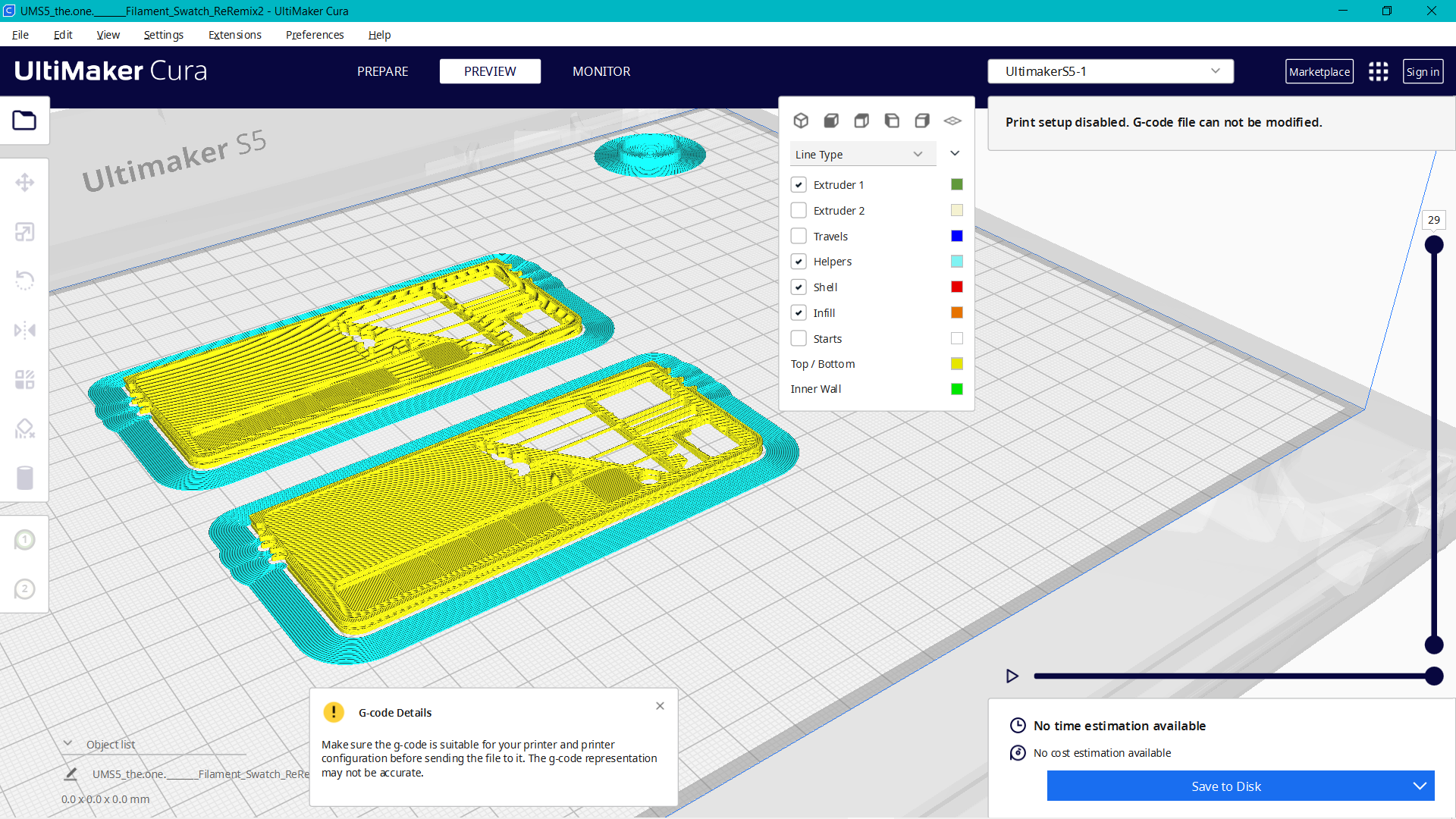Viewport: 1456px width, 819px height.
Task: Open the Edit menu
Action: pos(63,35)
